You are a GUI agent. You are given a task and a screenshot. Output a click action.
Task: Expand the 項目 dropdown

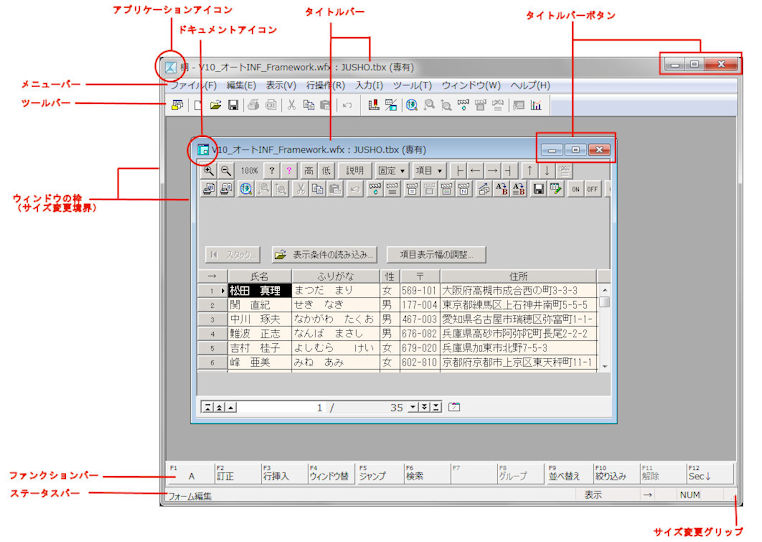pyautogui.click(x=429, y=171)
